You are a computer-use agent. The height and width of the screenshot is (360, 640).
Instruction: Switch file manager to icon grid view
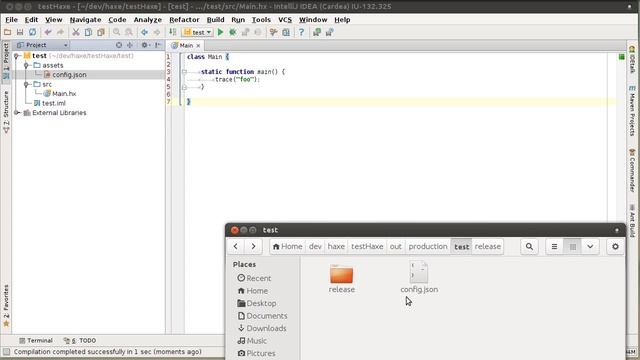(573, 247)
